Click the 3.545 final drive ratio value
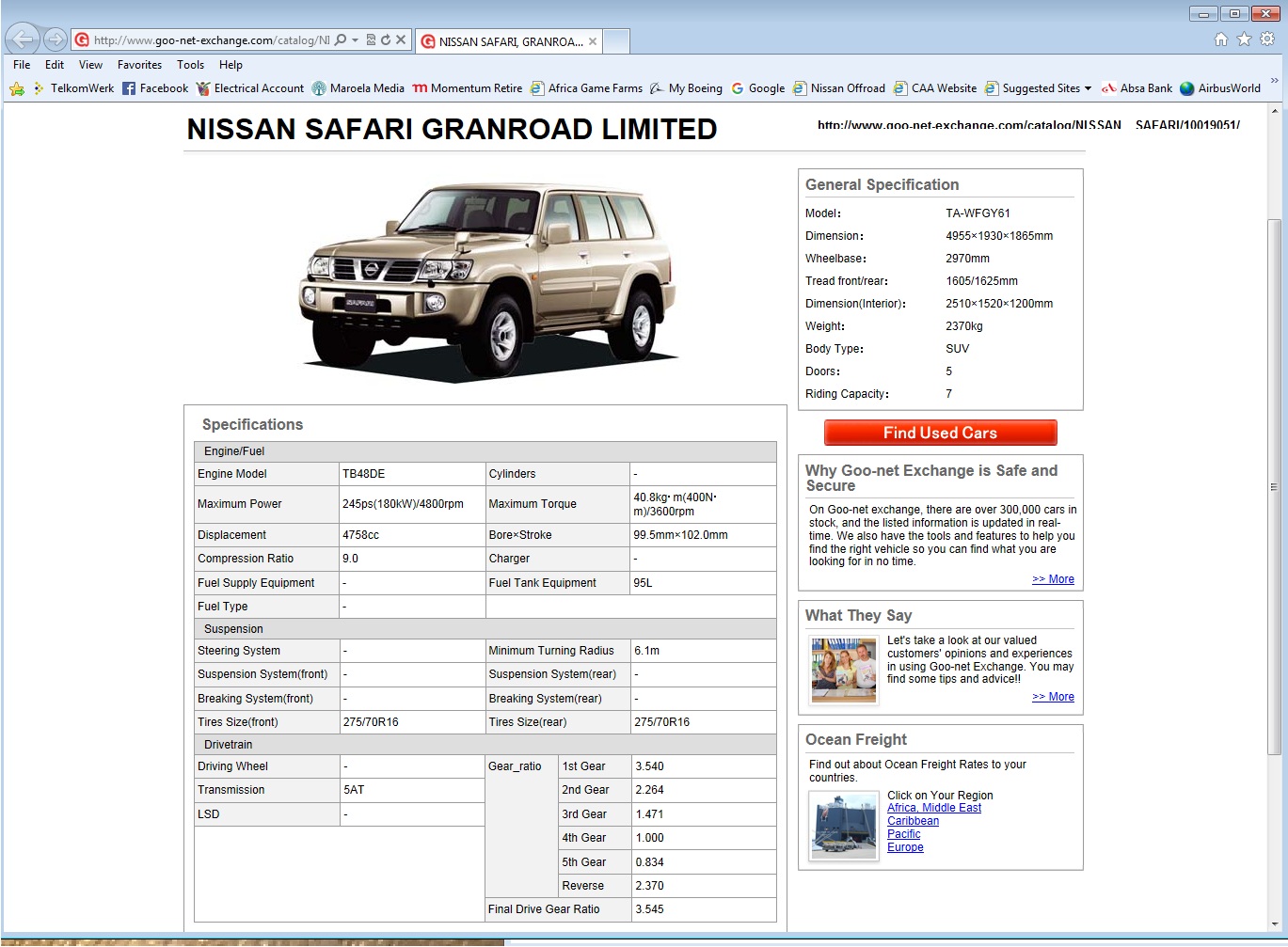The height and width of the screenshot is (947, 1288). point(649,909)
